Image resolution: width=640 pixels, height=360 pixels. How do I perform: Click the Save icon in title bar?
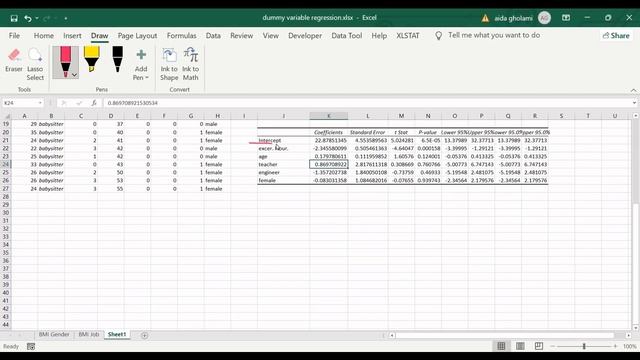point(14,18)
